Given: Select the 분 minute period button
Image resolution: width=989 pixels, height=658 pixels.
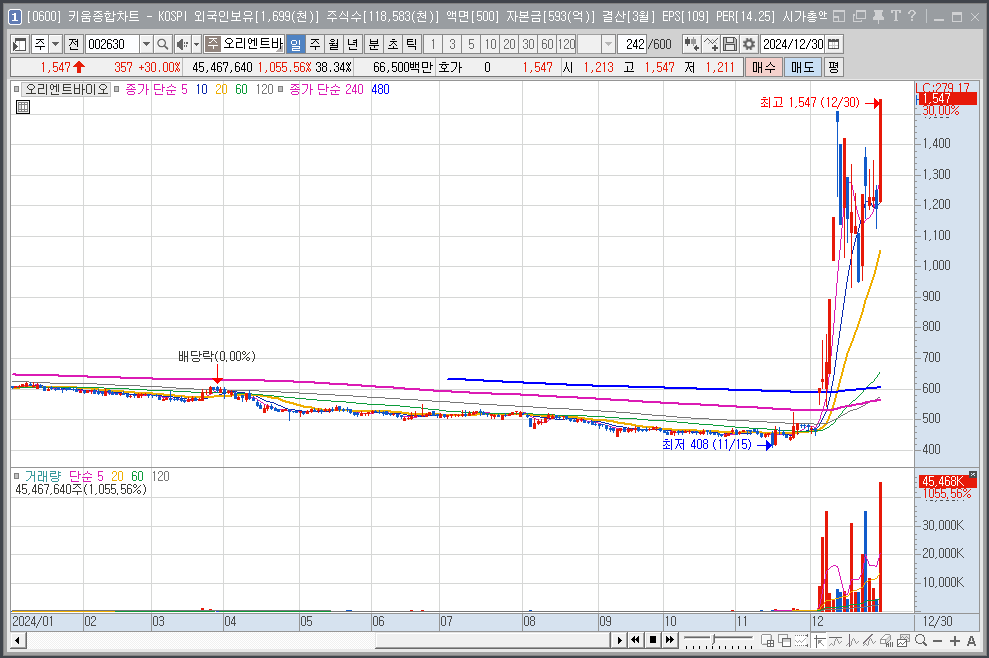Looking at the screenshot, I should pyautogui.click(x=374, y=44).
